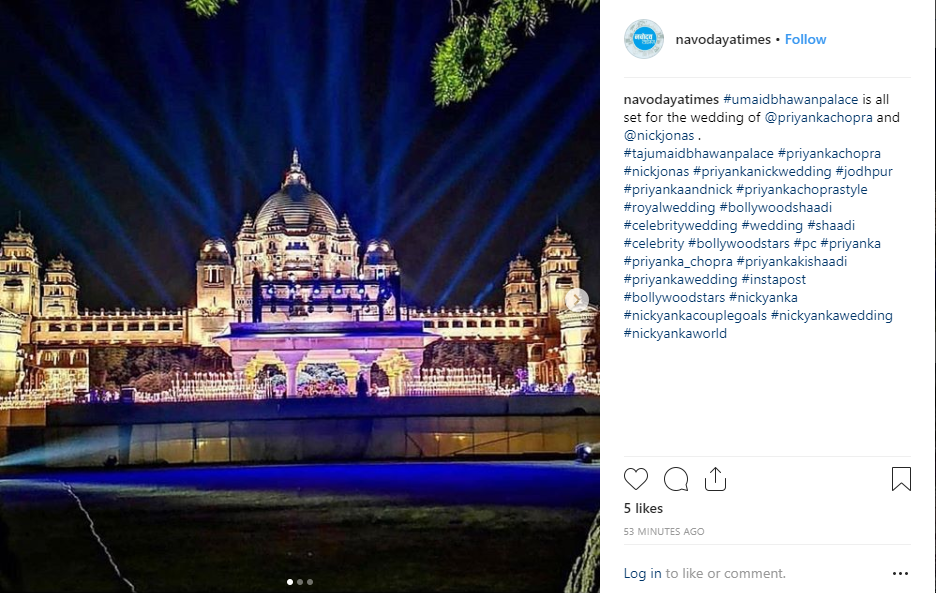Image resolution: width=936 pixels, height=593 pixels.
Task: Visit the @priyankachopra mention
Action: [818, 117]
